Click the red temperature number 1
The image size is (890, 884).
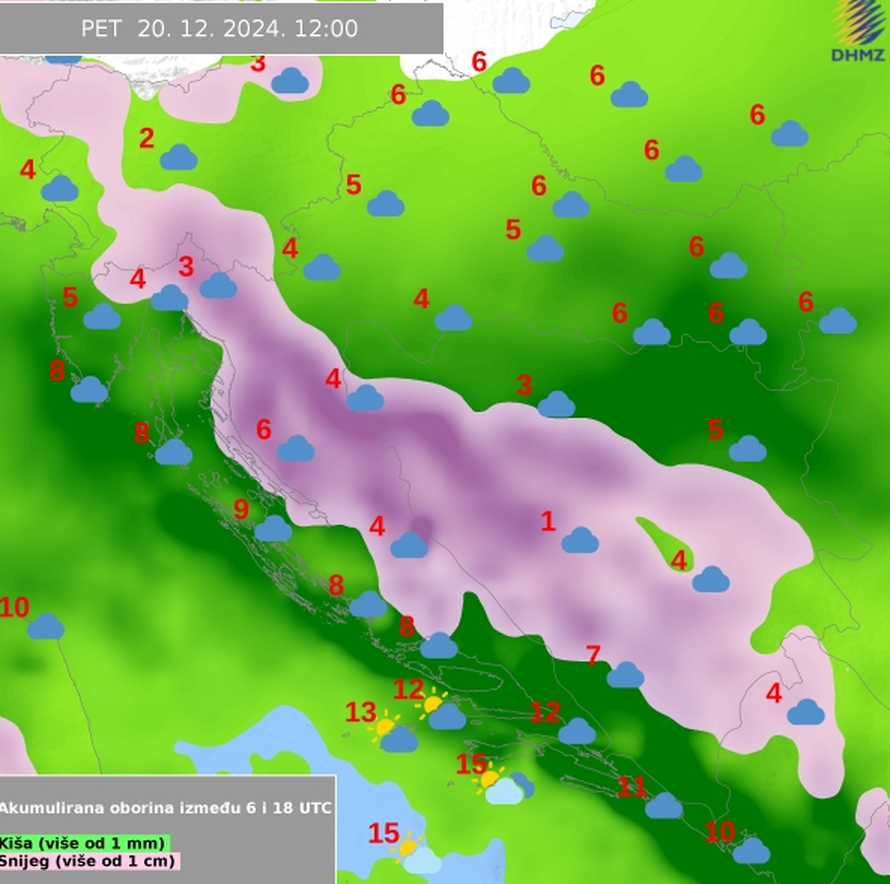pyautogui.click(x=547, y=520)
